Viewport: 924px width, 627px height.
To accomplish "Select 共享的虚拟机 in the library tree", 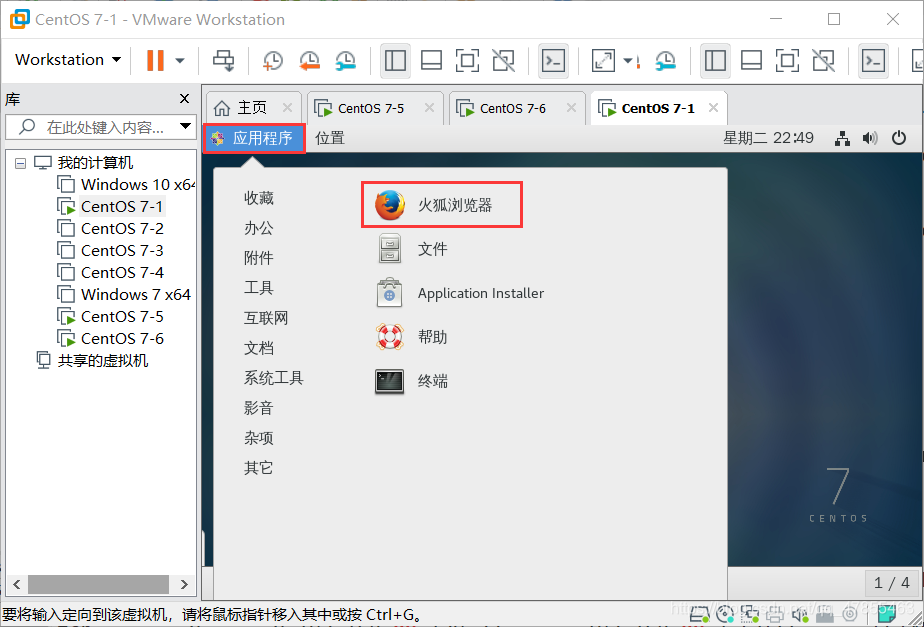I will tap(103, 361).
